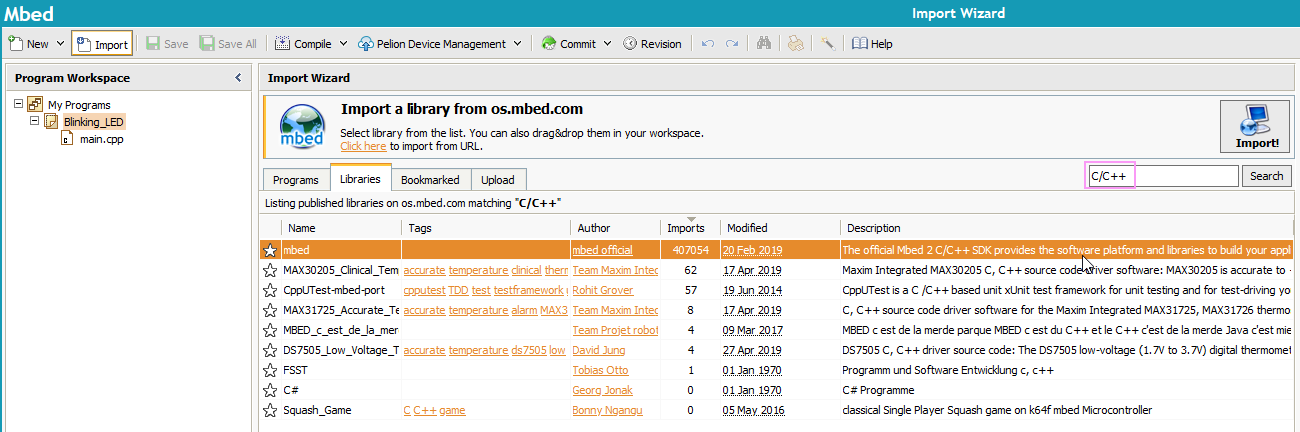Open the Rohit Grover author link
Screen dimensions: 1300x432
(604, 290)
